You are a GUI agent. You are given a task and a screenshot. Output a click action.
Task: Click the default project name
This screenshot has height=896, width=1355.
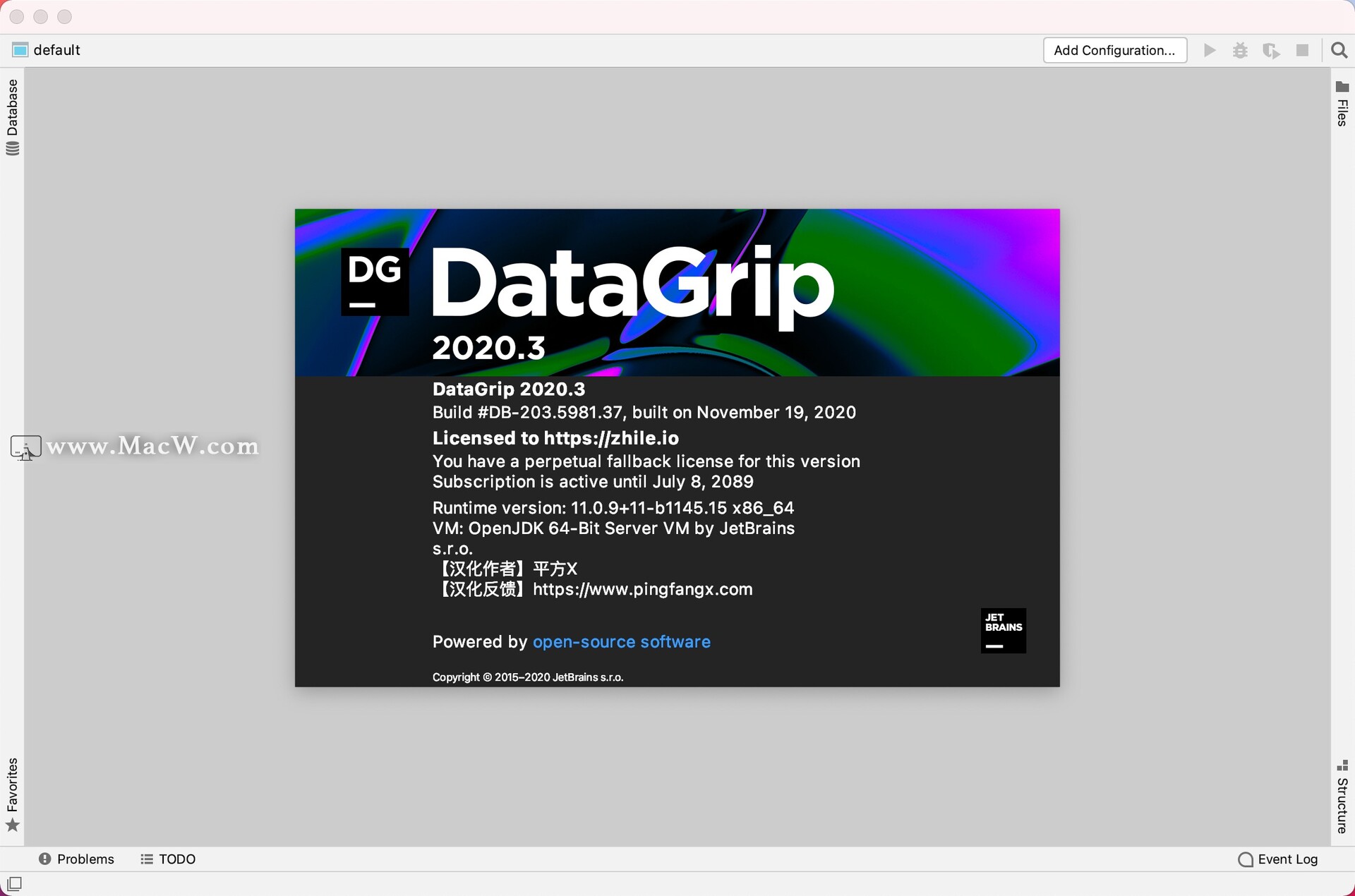(57, 50)
